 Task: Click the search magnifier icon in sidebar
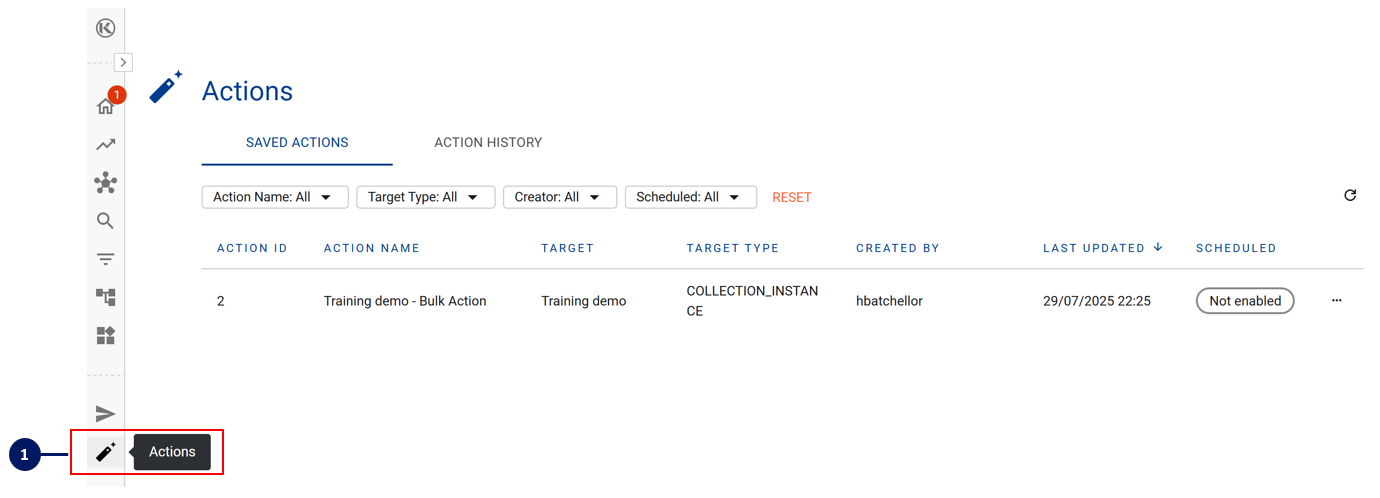click(x=105, y=221)
